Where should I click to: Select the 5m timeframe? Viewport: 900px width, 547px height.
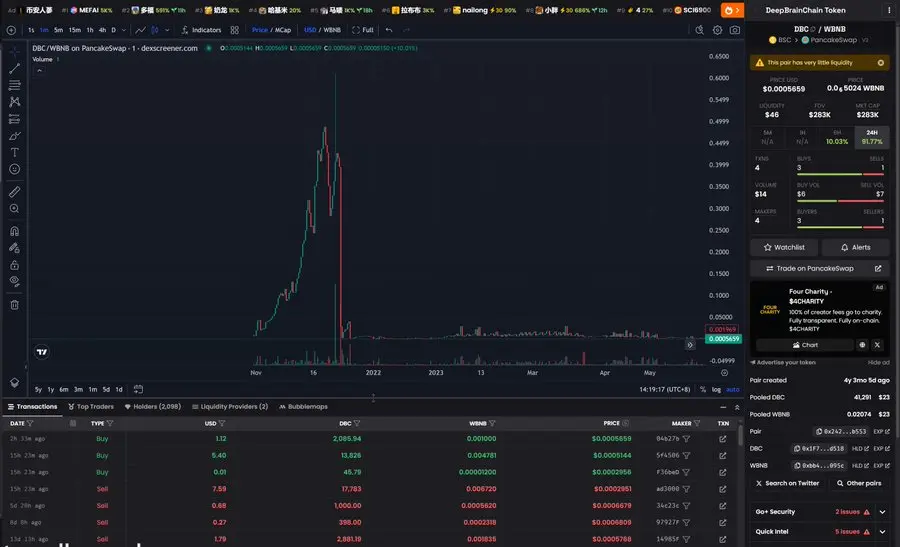coord(59,30)
